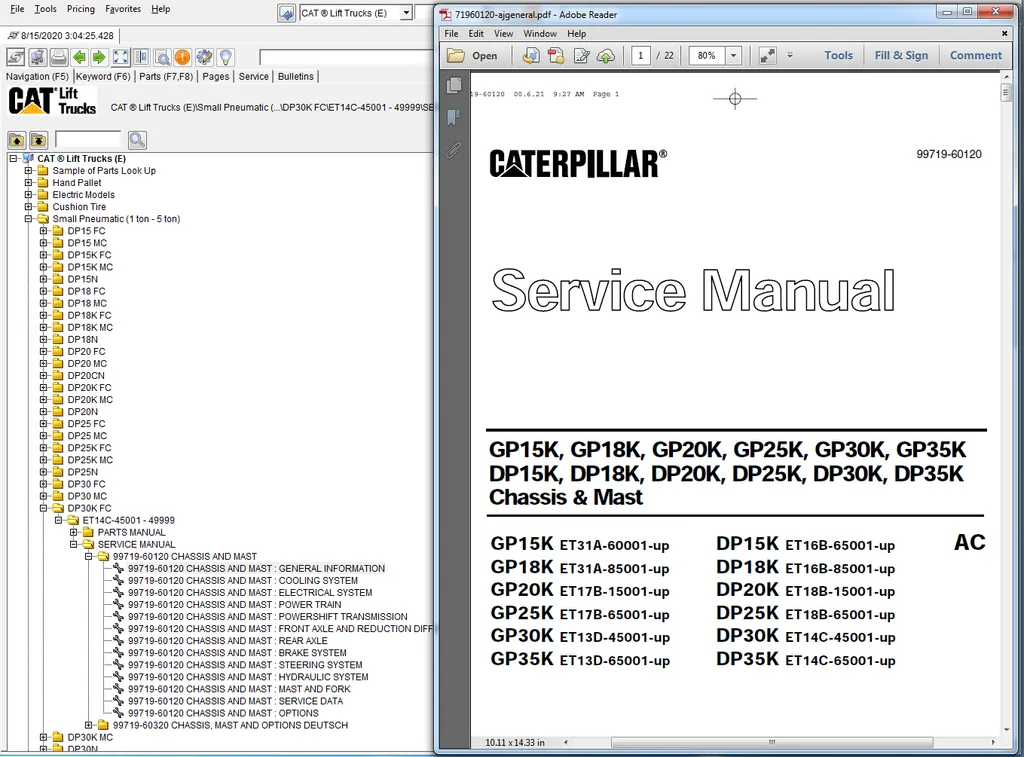Select the DP25K MC folder
This screenshot has height=757, width=1024.
[90, 460]
